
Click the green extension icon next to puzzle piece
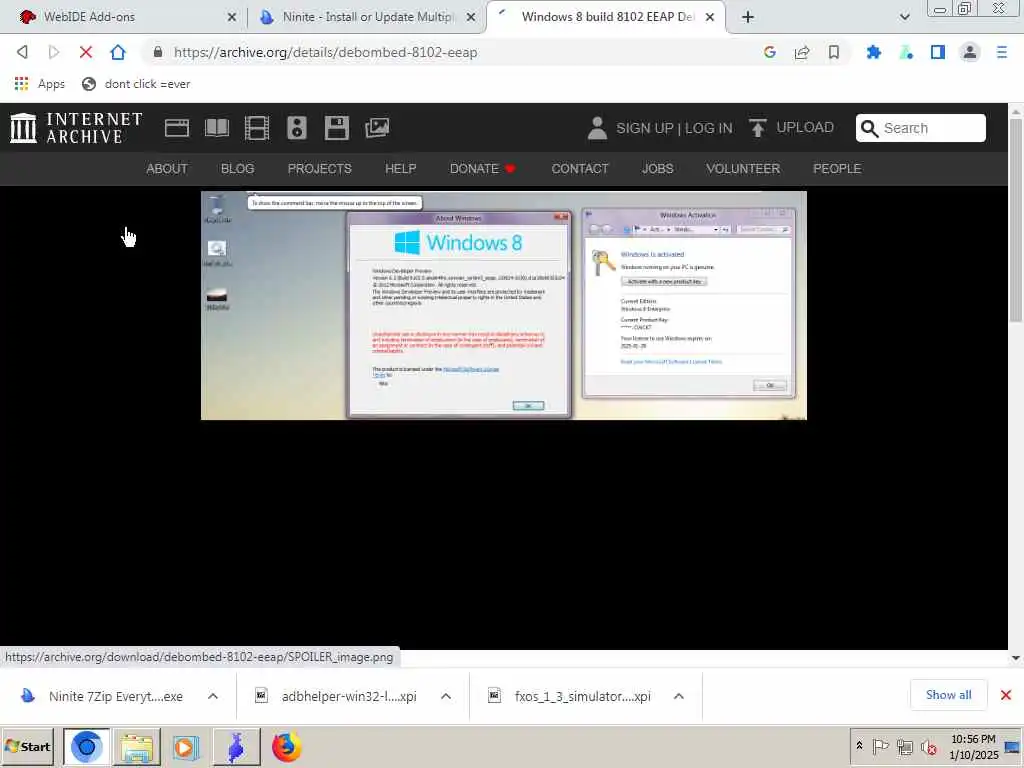(906, 52)
